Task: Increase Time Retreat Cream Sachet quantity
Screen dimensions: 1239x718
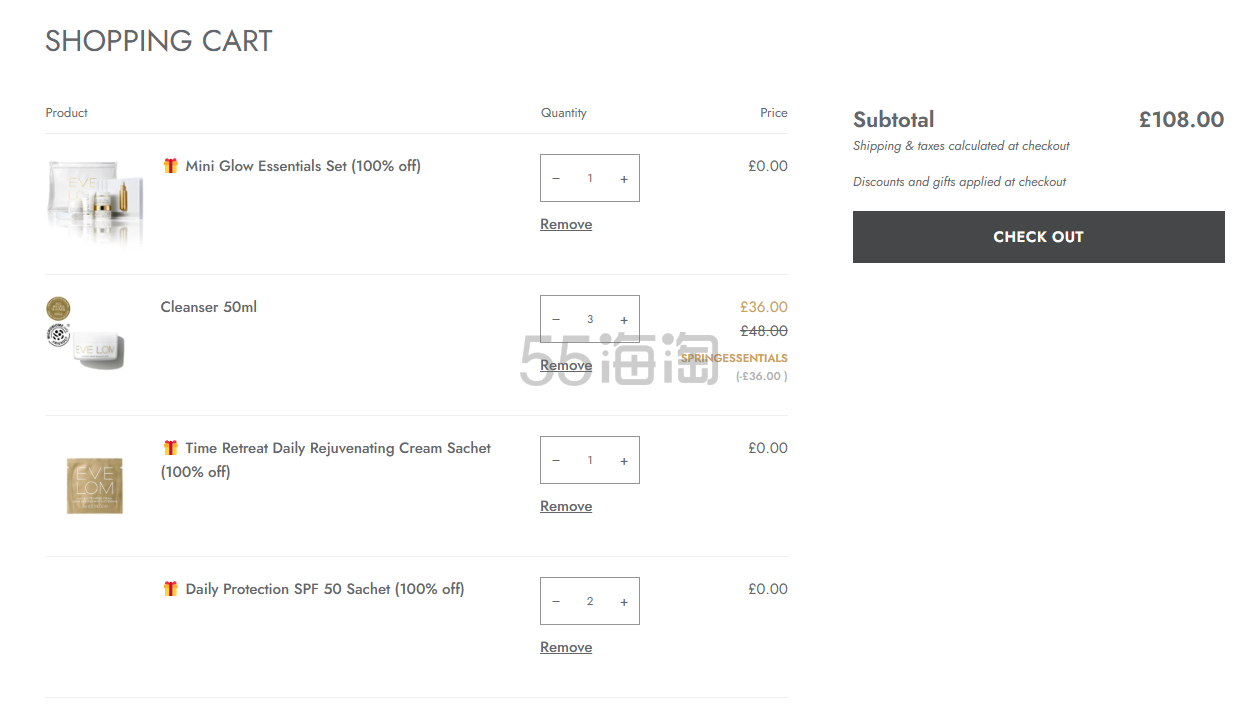Action: [x=624, y=461]
